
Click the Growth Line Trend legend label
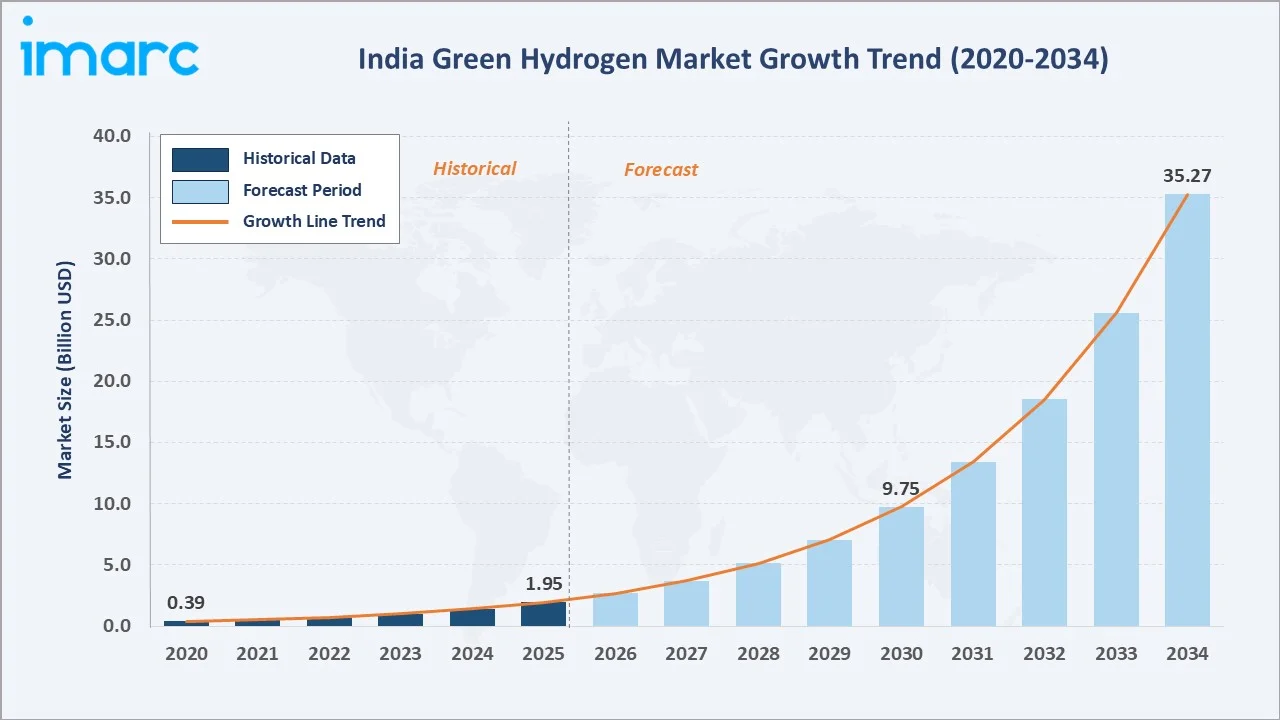click(314, 221)
